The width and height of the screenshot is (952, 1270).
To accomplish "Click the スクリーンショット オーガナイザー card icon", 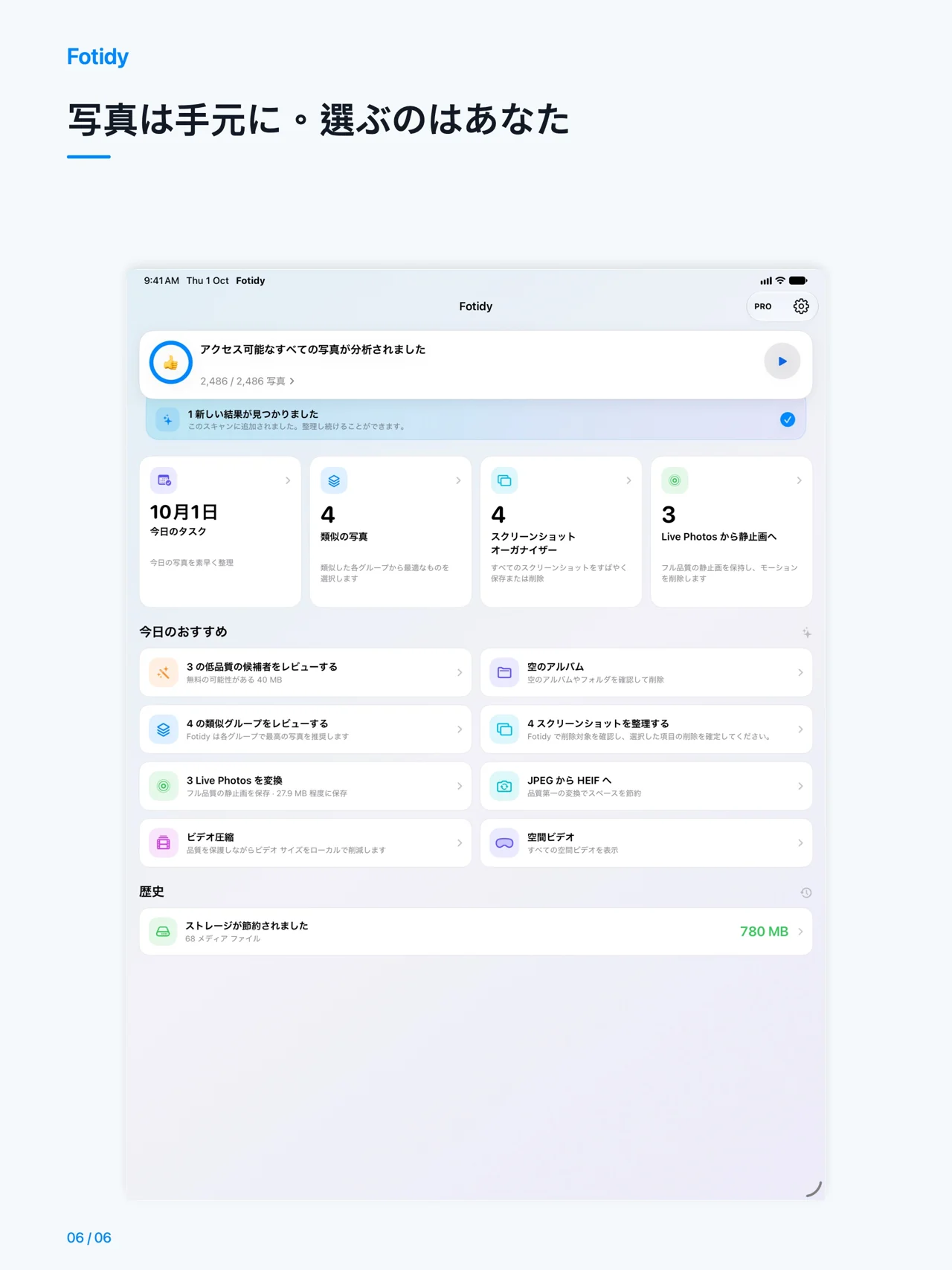I will tap(504, 480).
